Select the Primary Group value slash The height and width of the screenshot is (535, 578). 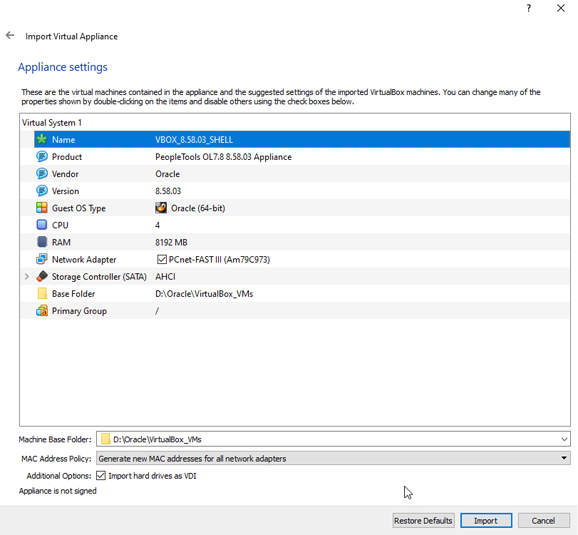(x=157, y=311)
